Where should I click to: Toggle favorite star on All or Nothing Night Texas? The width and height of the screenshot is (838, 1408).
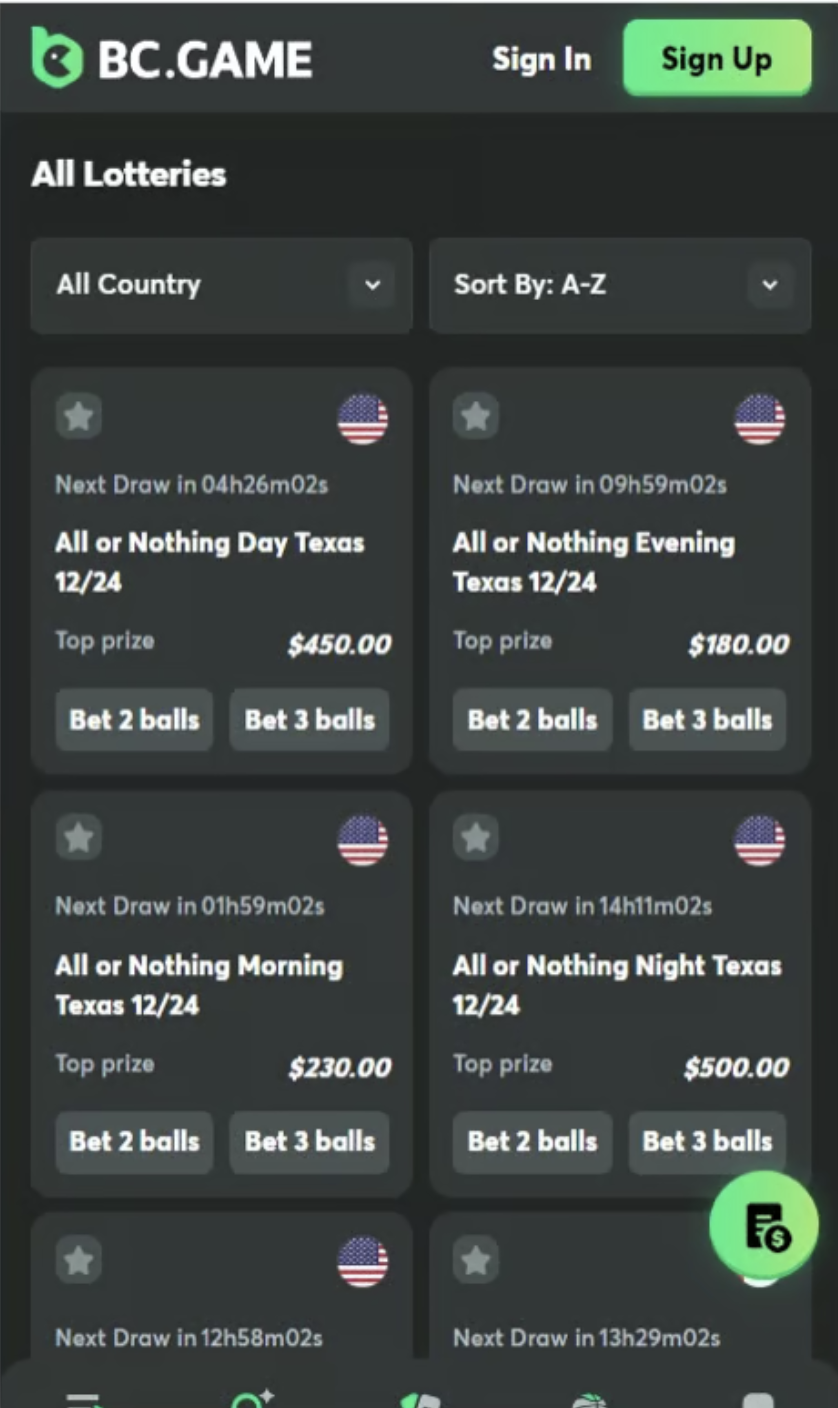pos(476,837)
